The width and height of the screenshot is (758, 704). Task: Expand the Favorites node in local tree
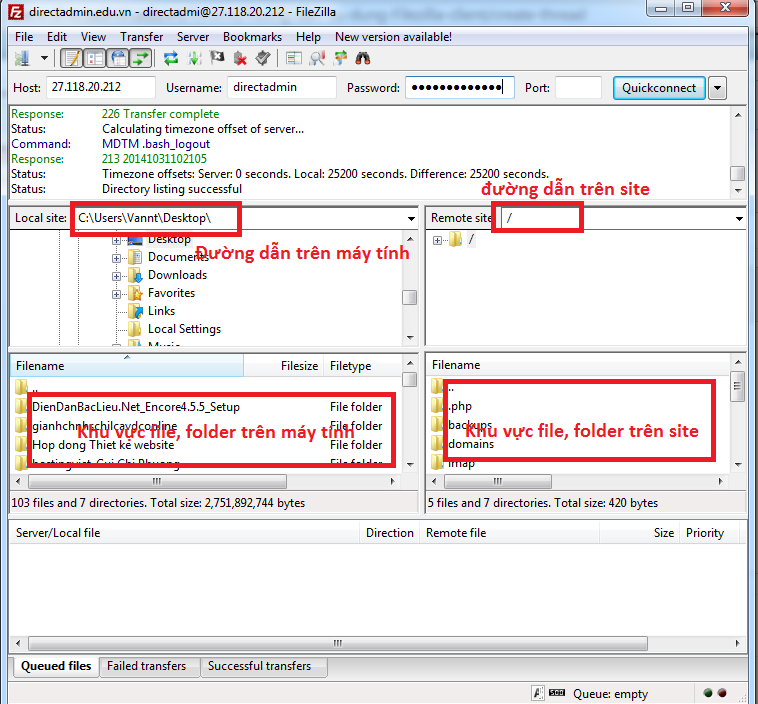[116, 294]
